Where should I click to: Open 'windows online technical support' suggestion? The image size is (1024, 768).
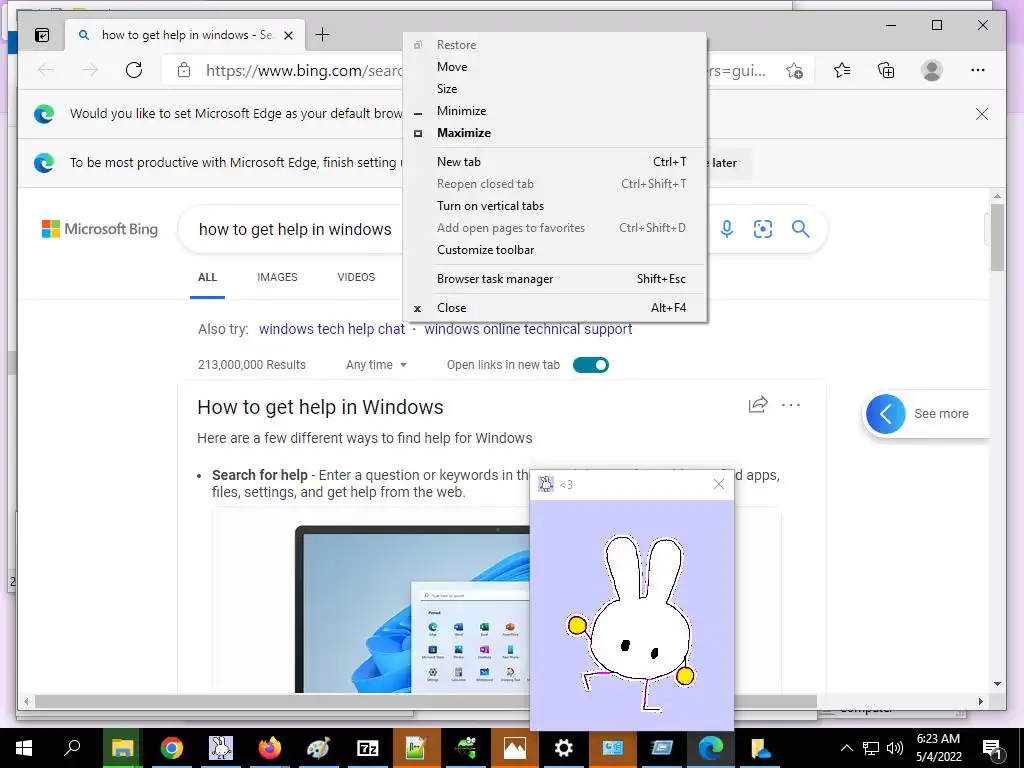[528, 328]
